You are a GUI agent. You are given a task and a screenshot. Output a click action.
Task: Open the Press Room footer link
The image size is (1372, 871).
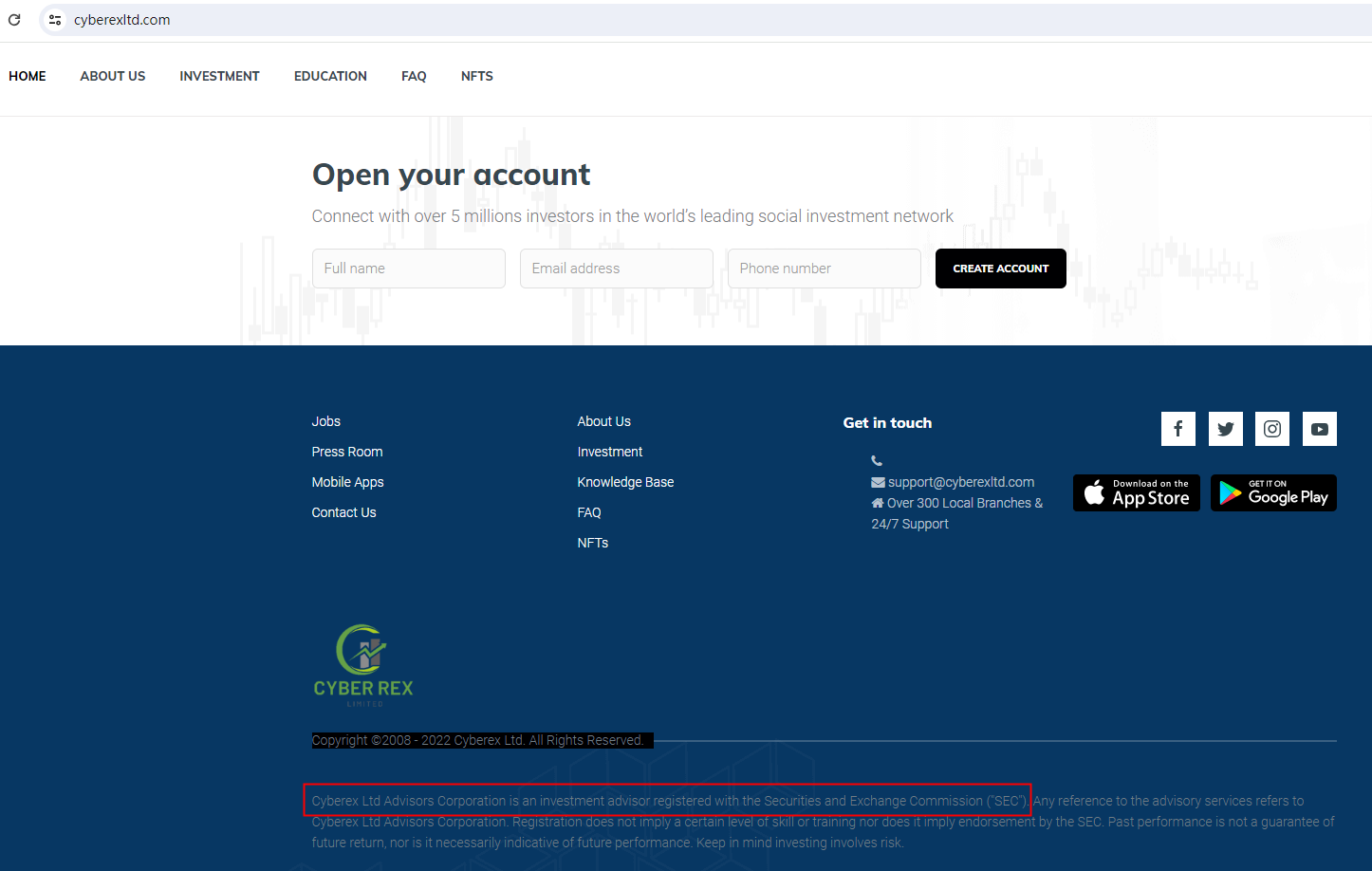(x=347, y=452)
